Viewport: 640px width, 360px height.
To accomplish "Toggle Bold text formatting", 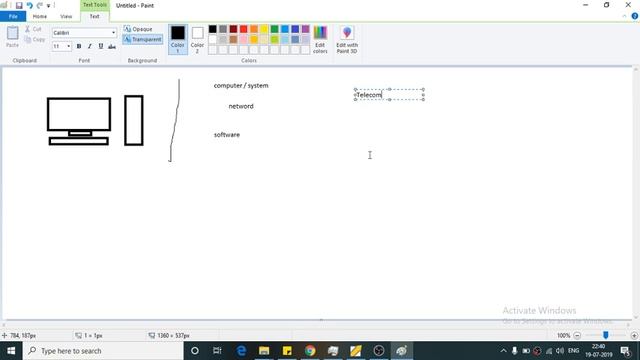I will 79,46.
